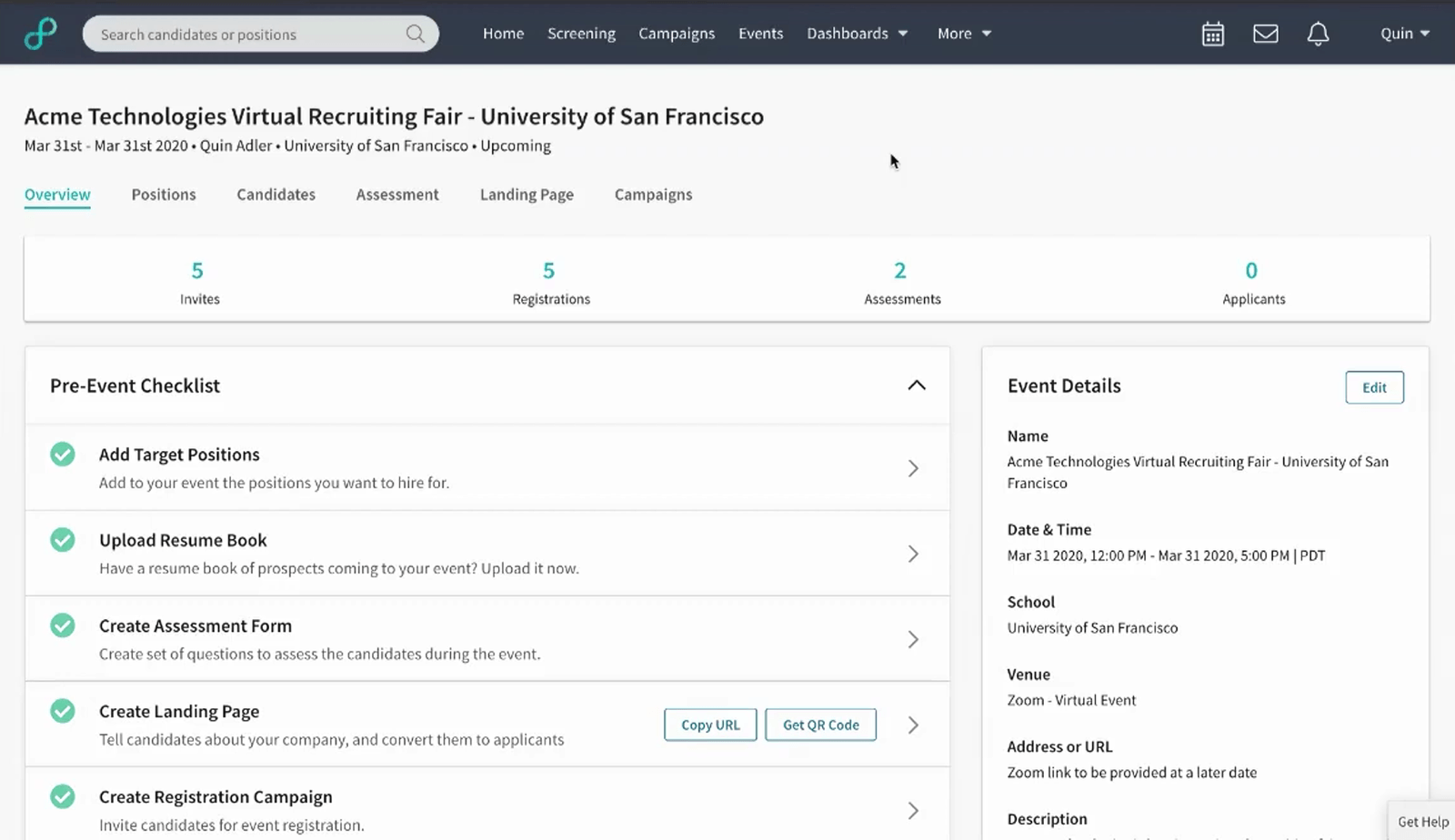Expand the More menu
Viewport: 1455px width, 840px height.
pos(962,33)
